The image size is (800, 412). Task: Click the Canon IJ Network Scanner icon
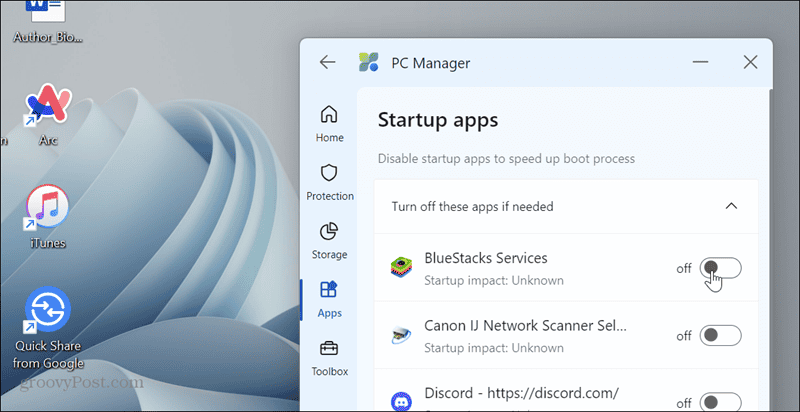(402, 336)
